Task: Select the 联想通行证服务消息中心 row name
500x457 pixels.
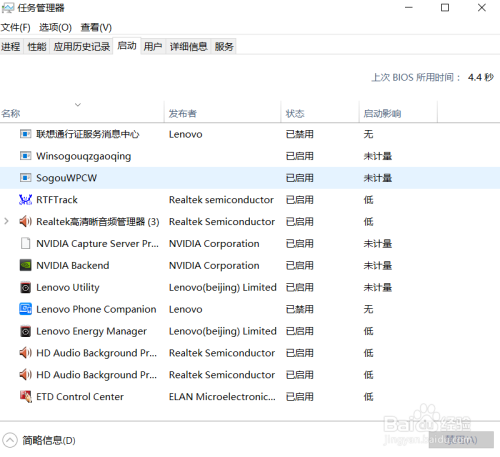Action: click(88, 134)
